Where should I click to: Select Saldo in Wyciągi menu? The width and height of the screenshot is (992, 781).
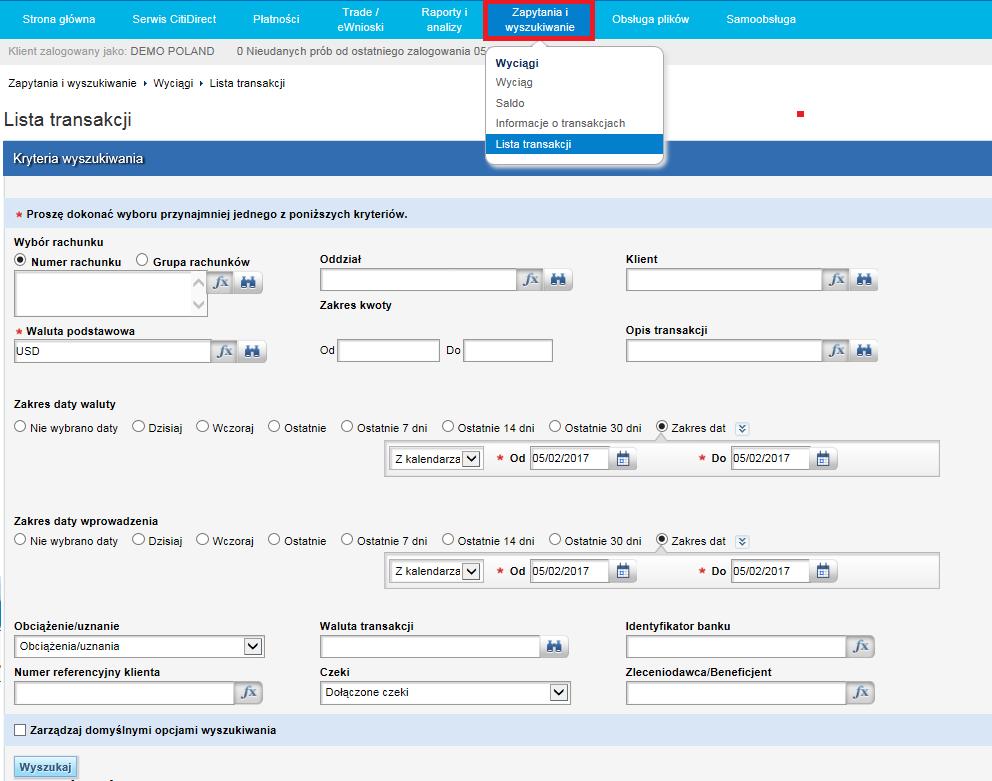[x=510, y=103]
